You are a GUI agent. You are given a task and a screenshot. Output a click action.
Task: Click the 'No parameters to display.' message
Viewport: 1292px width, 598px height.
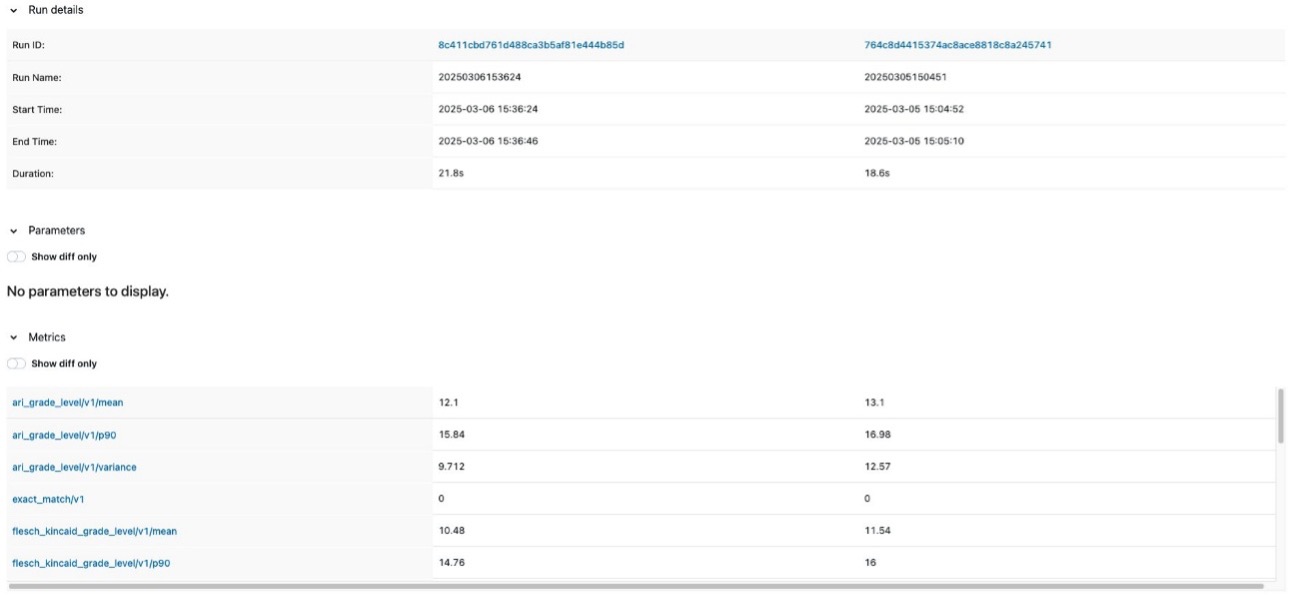coord(88,292)
